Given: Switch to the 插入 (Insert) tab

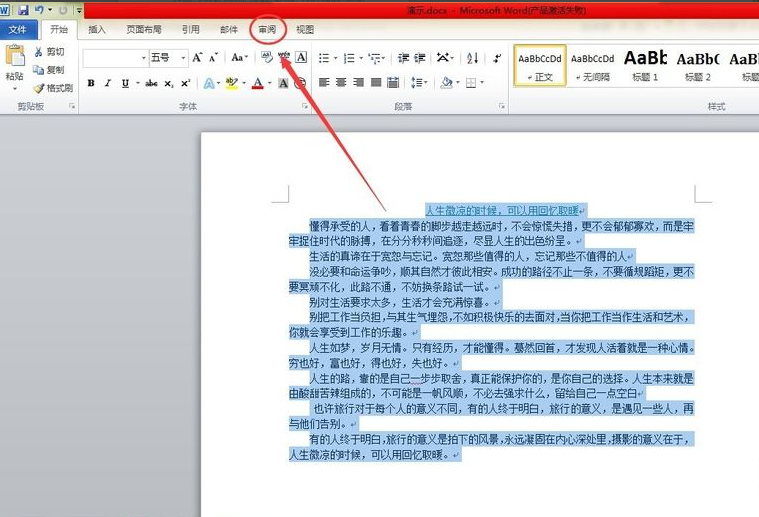Looking at the screenshot, I should (97, 30).
